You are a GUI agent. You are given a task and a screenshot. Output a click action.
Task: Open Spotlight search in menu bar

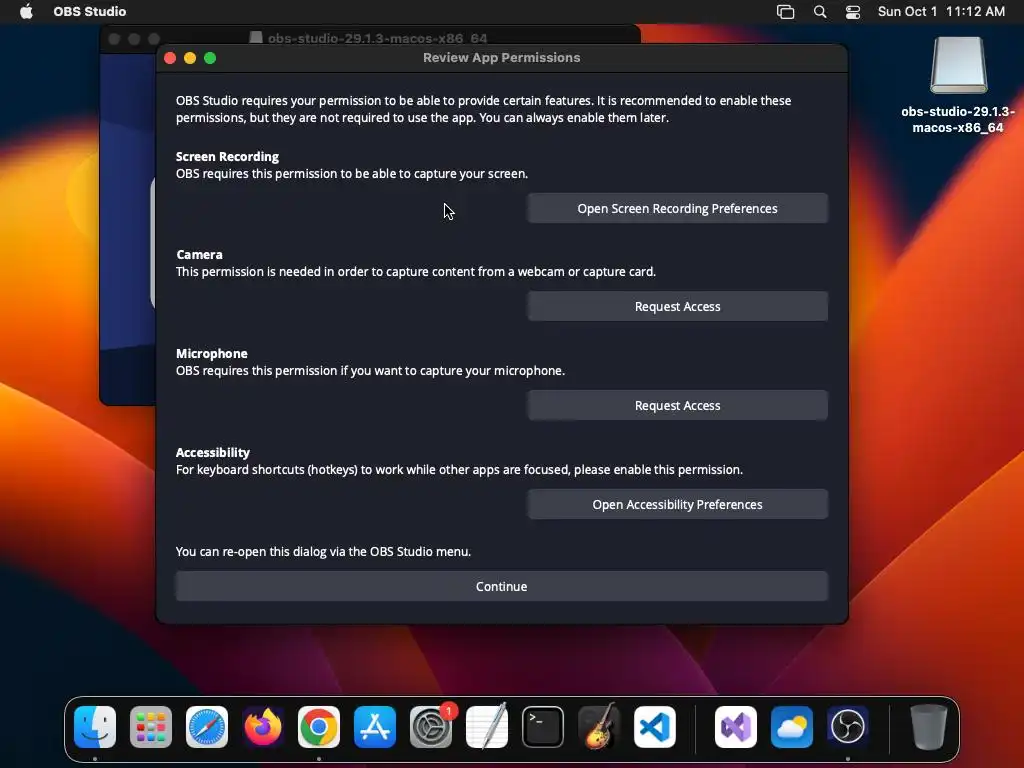point(820,12)
